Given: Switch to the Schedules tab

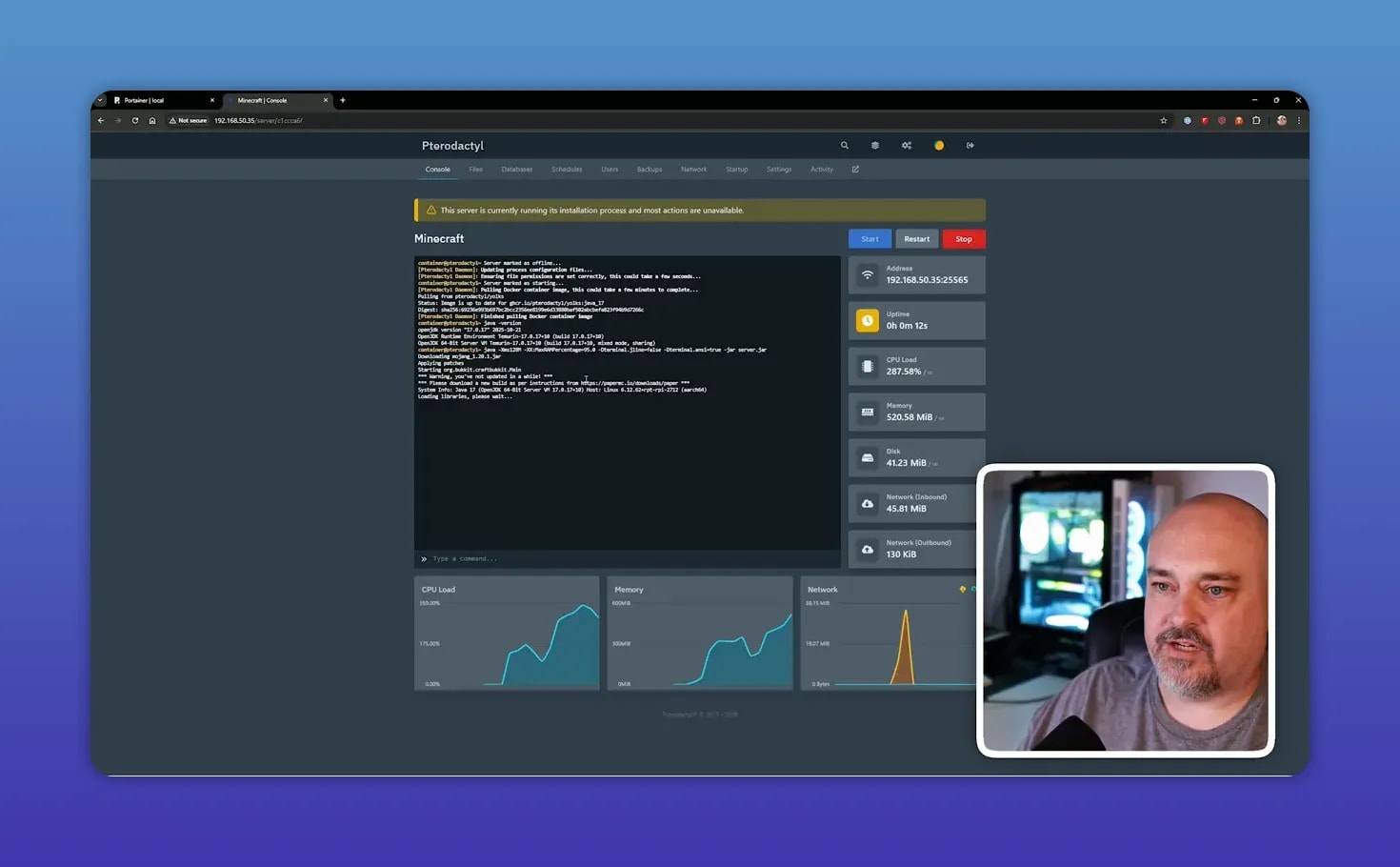Looking at the screenshot, I should point(567,170).
